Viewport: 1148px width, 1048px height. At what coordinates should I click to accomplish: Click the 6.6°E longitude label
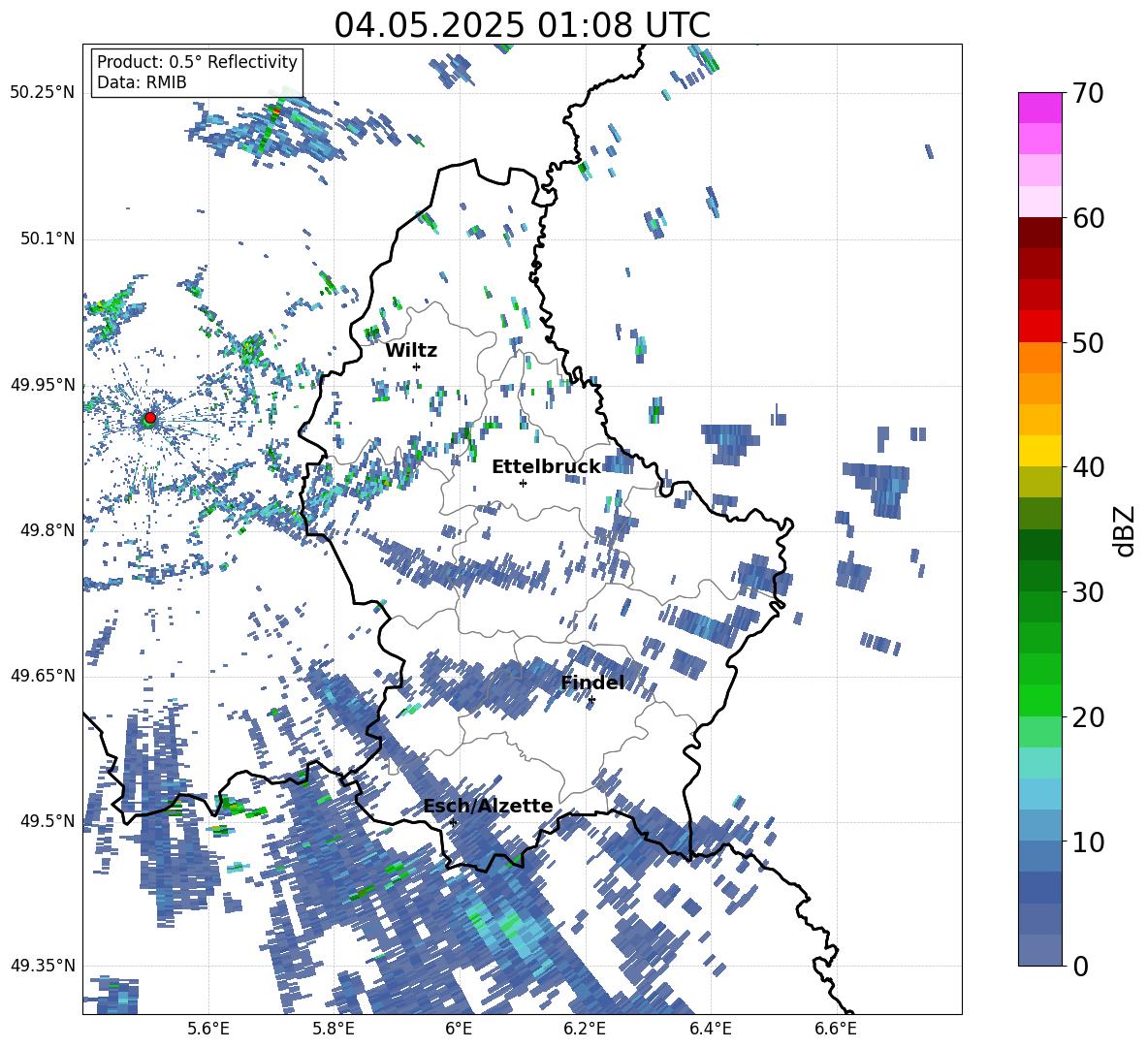click(x=836, y=1029)
